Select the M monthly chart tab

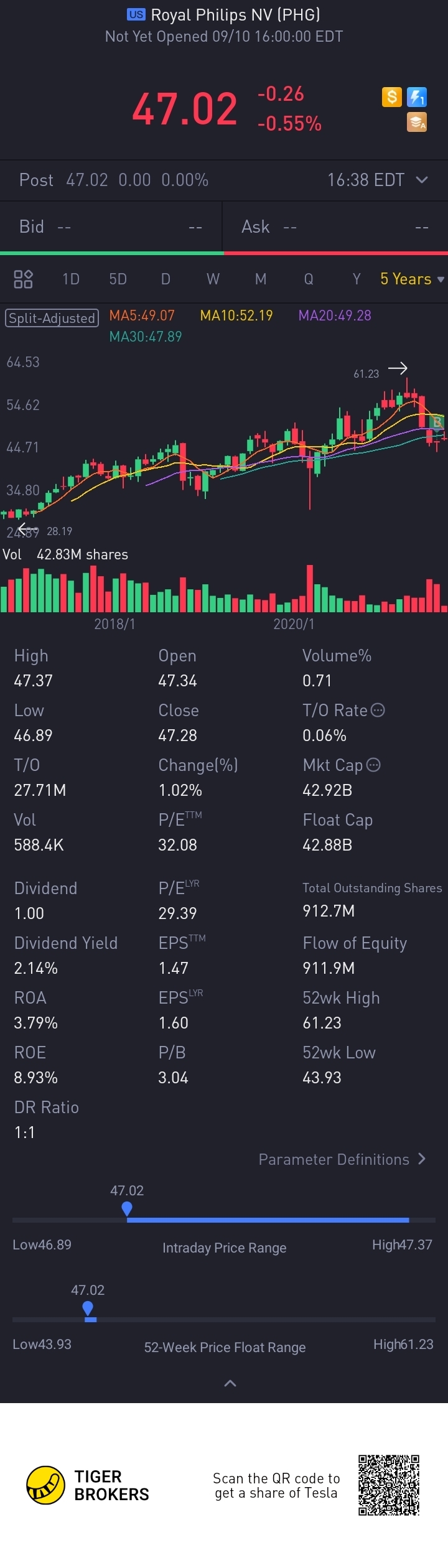[261, 279]
